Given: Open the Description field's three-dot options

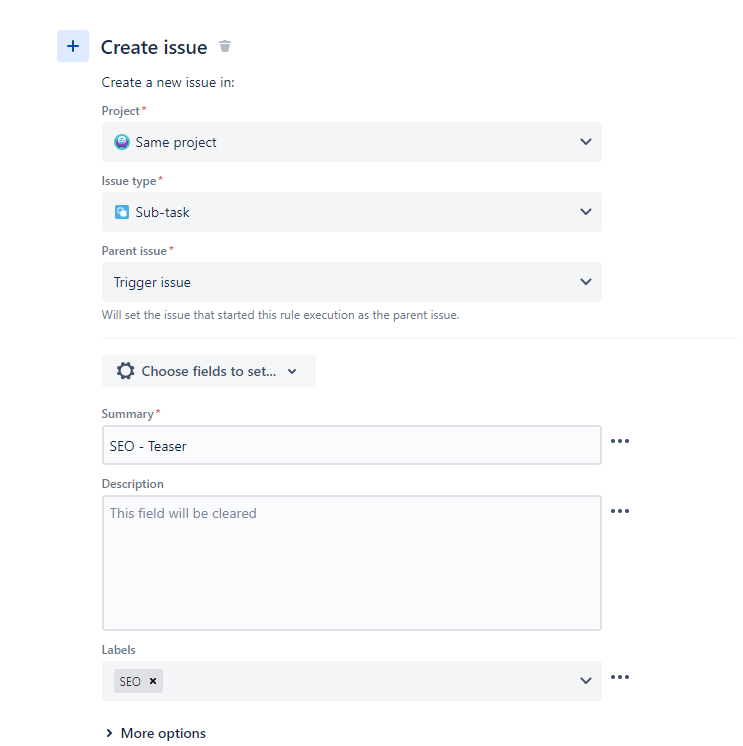Looking at the screenshot, I should coord(620,511).
